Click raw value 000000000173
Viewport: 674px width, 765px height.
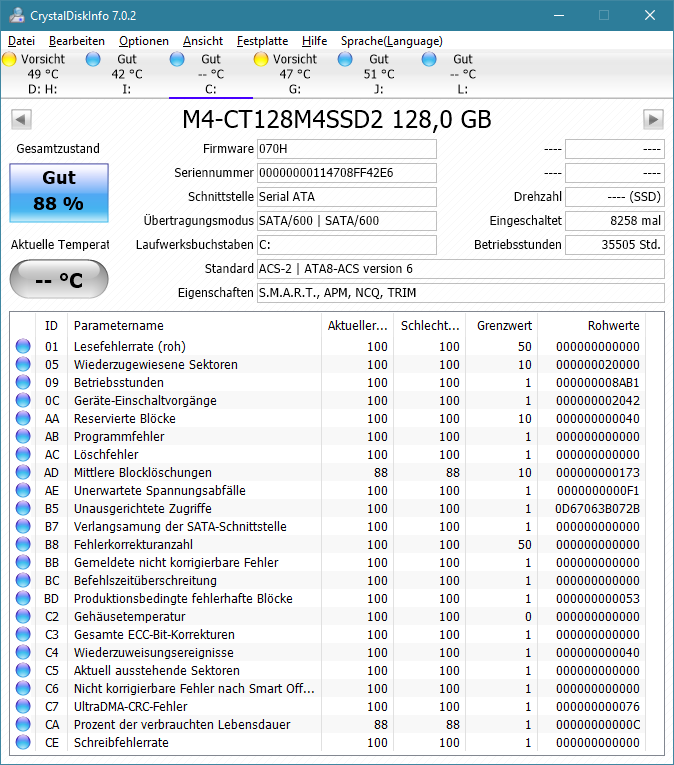(x=597, y=472)
